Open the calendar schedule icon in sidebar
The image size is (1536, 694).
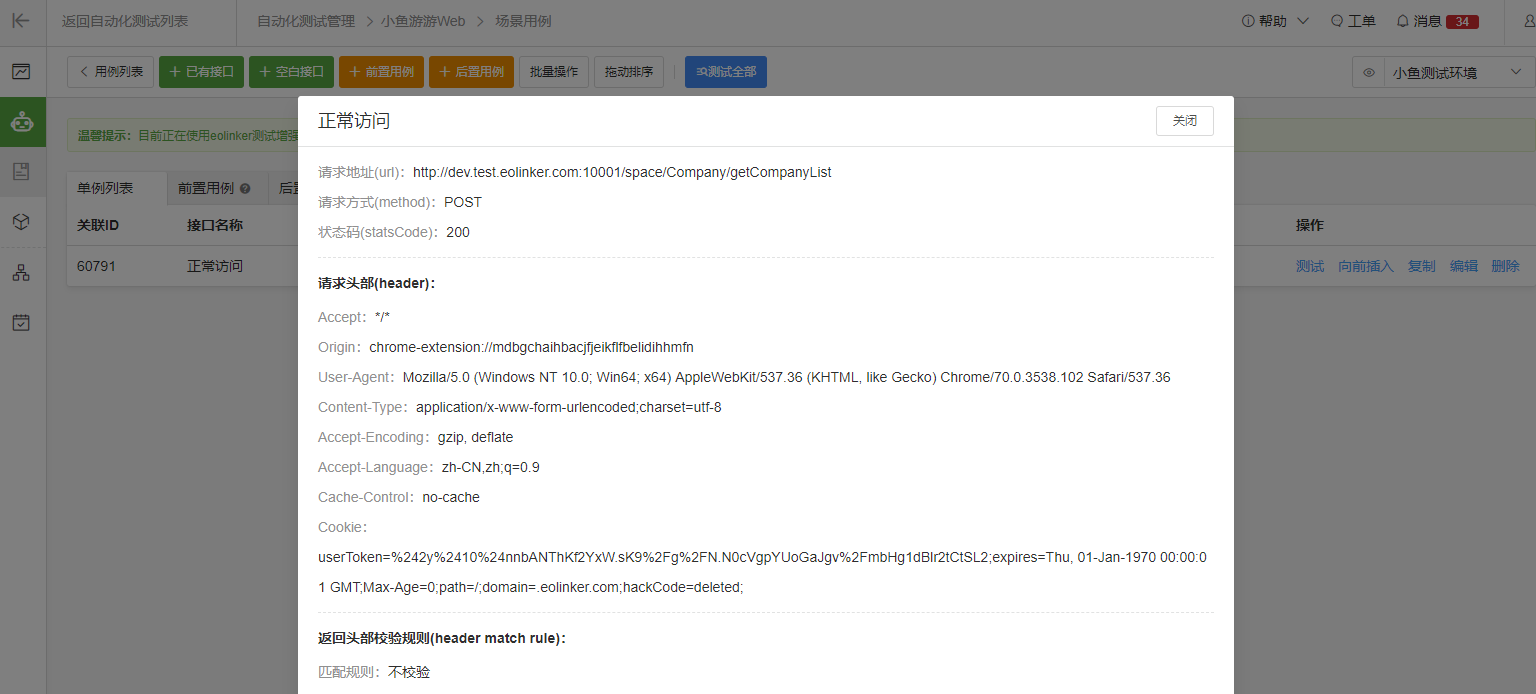21,322
